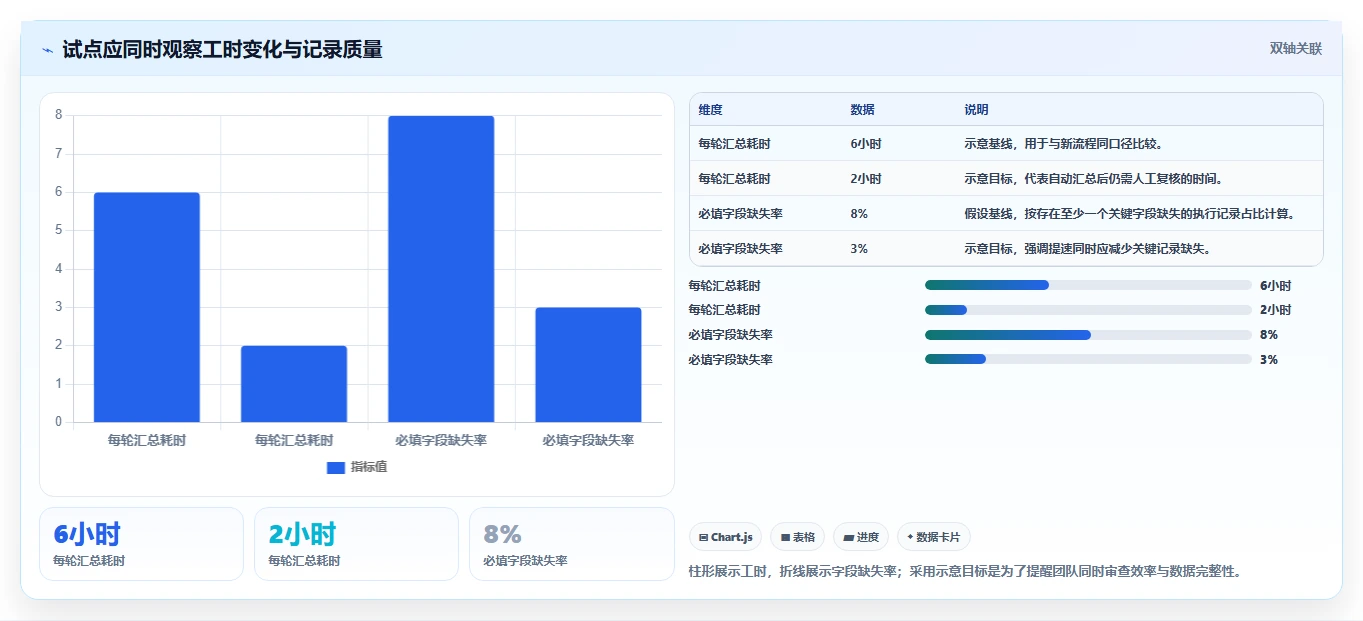Click the progress bar labeled 2小时

pyautogui.click(x=1088, y=310)
